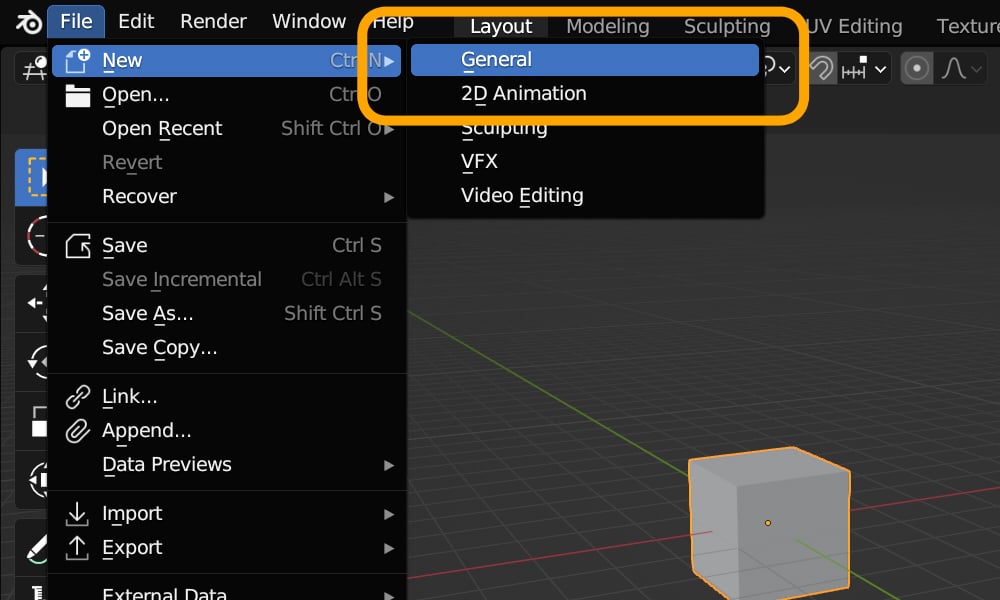Click the New file icon
Image resolution: width=1000 pixels, height=600 pixels.
click(77, 61)
